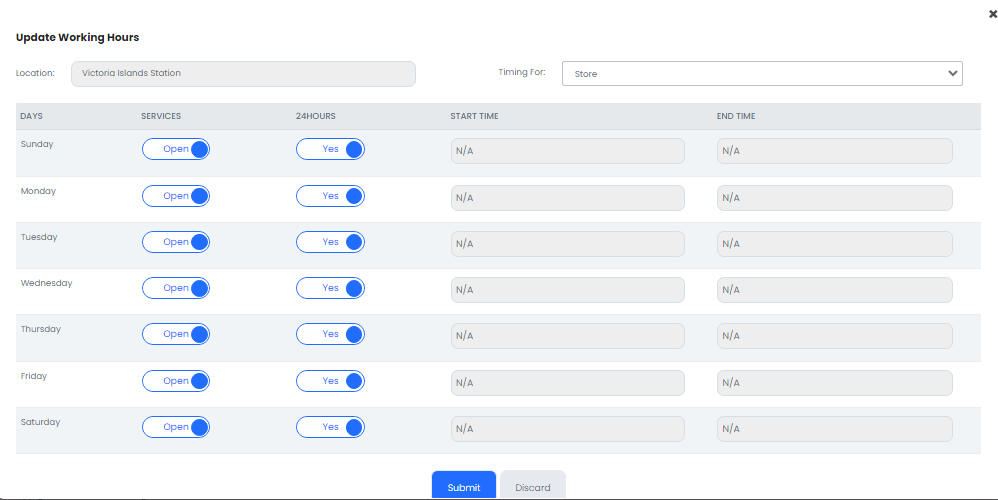
Task: Switch off Saturday 24hours Yes toggle
Action: click(x=330, y=427)
